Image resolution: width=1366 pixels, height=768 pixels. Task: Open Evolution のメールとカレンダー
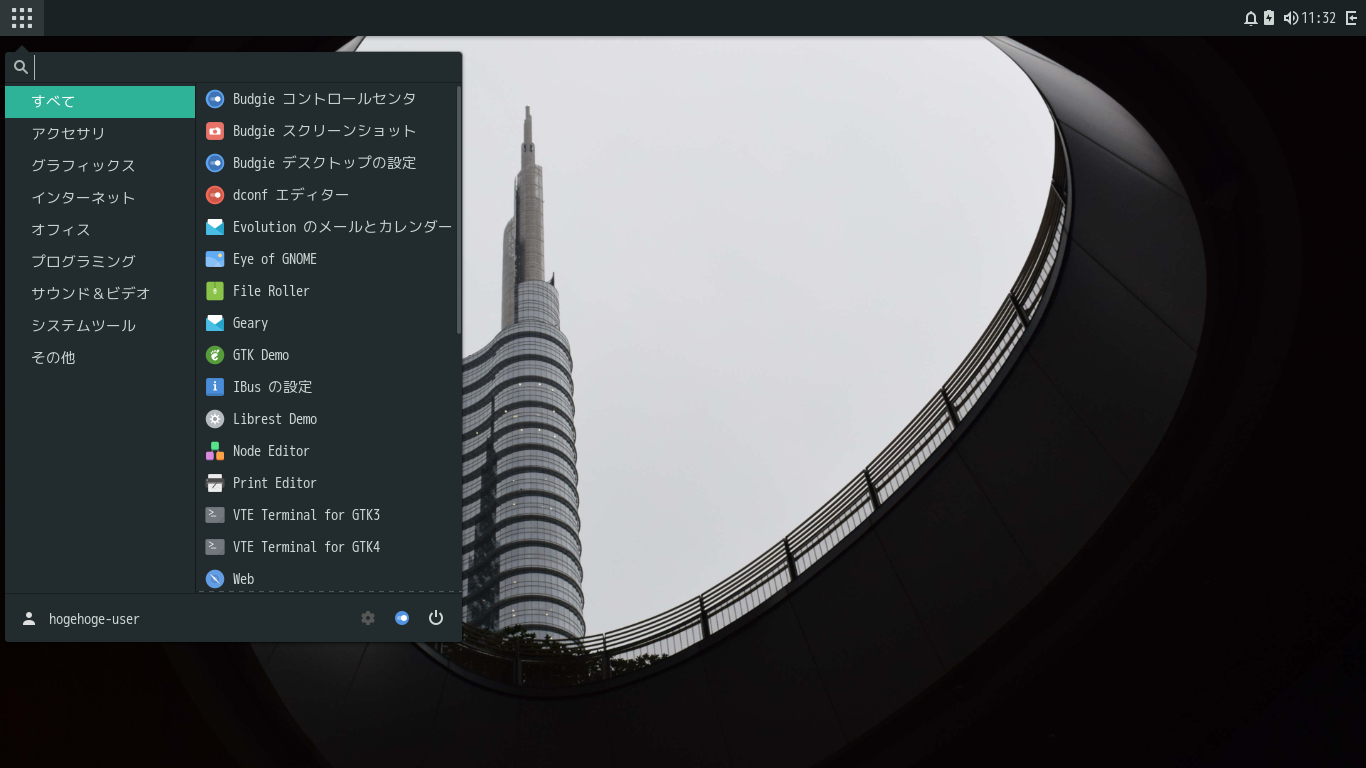[328, 227]
